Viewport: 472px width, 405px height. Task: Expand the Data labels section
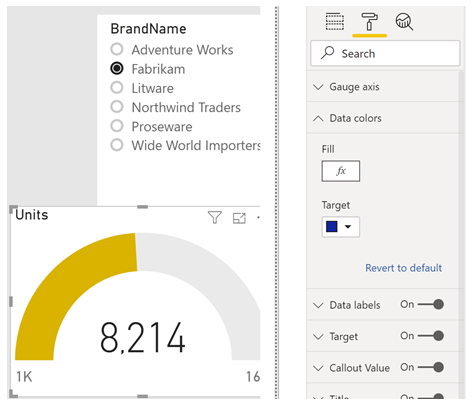(318, 305)
